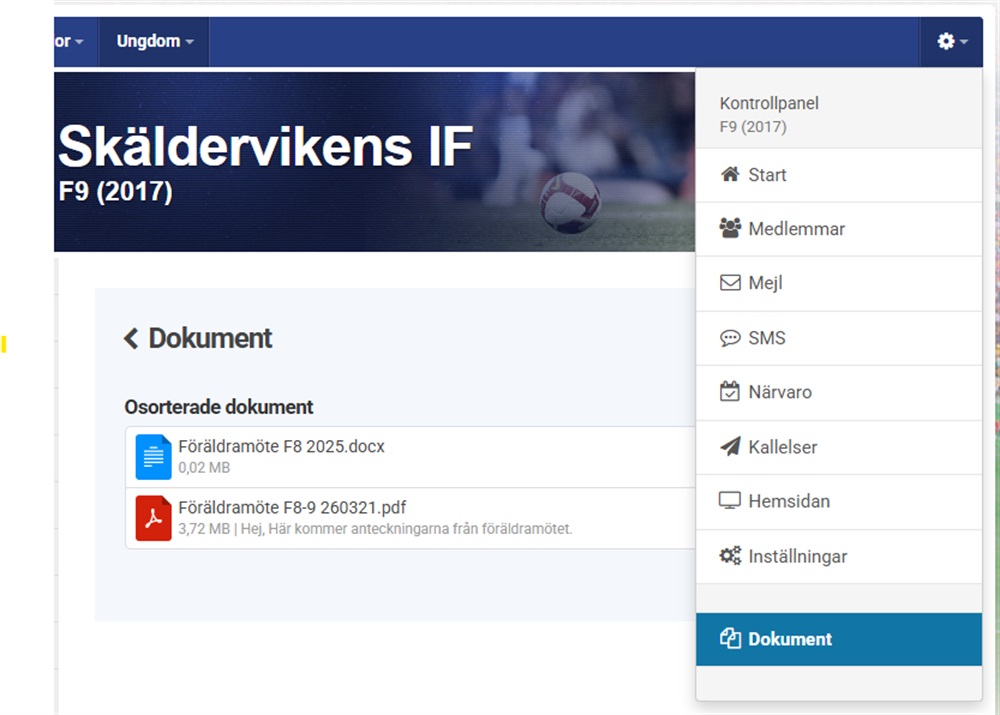
Task: Click the people icon beside Medlemmar
Action: [730, 229]
